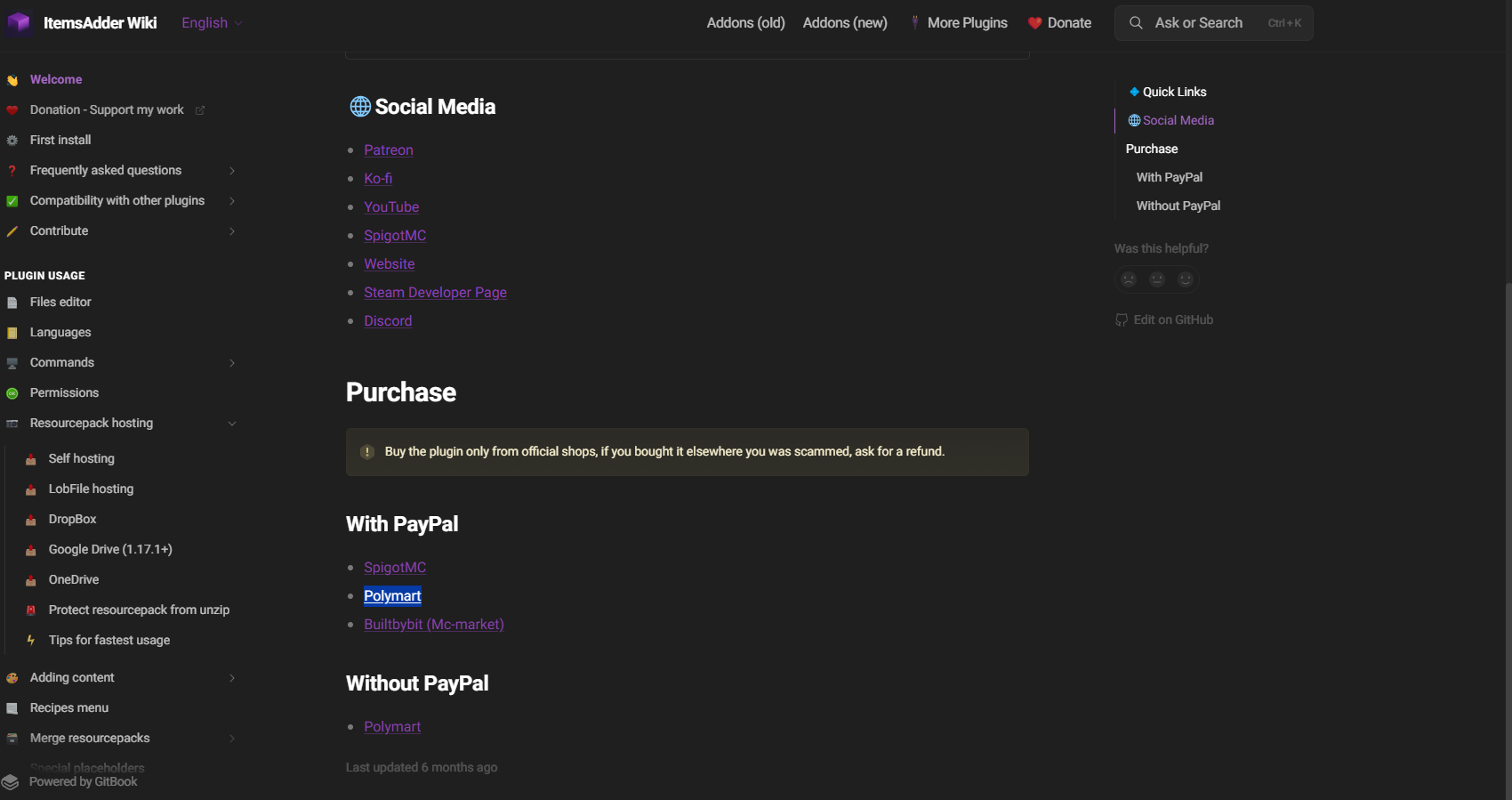
Task: Expand Frequently asked questions chevron
Action: pyautogui.click(x=232, y=171)
